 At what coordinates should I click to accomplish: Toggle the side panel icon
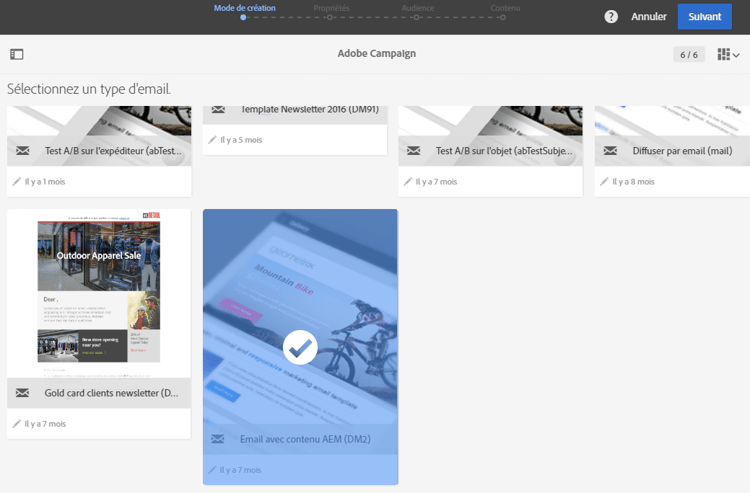[x=17, y=54]
